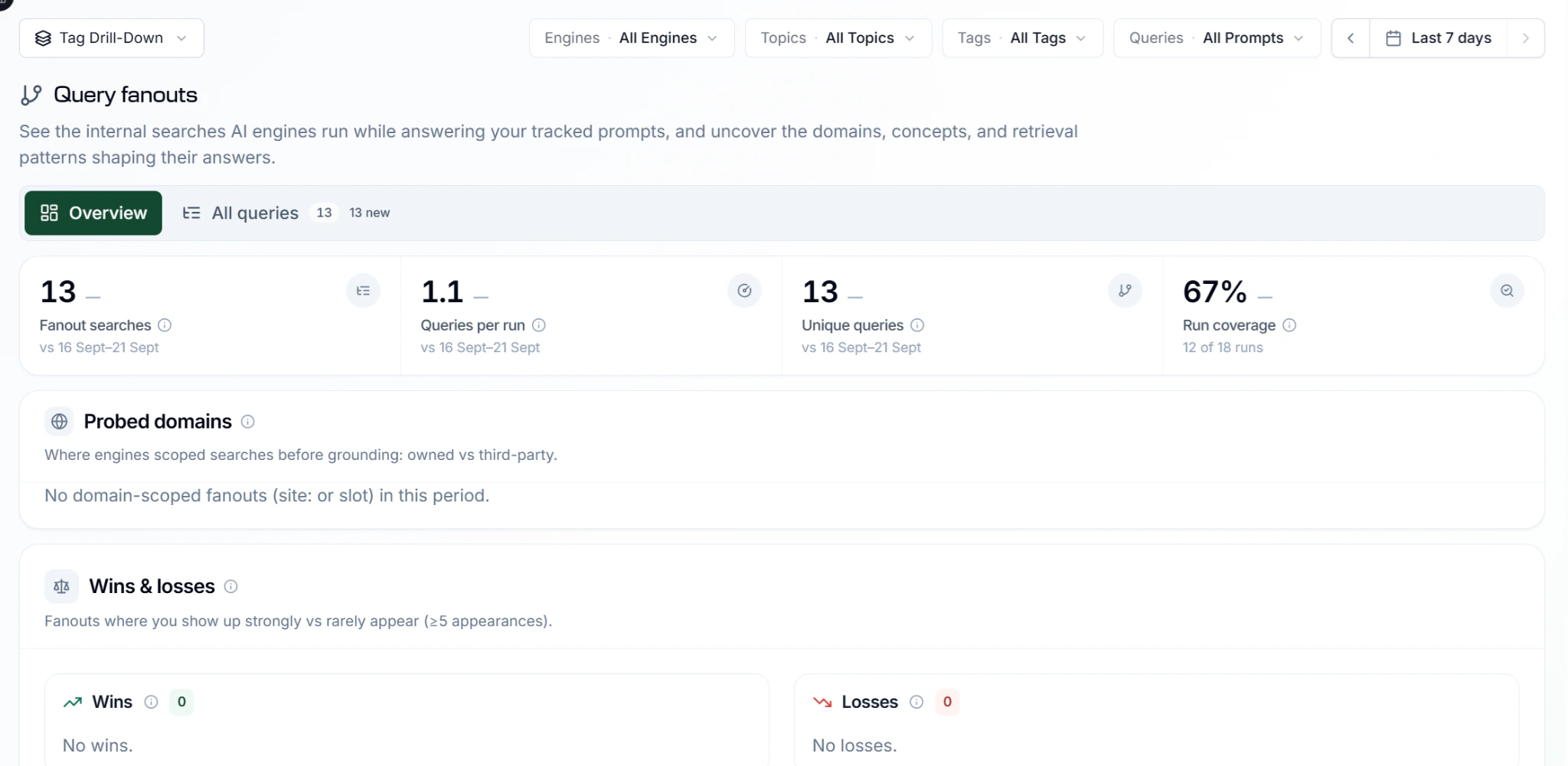Click the Unique queries branch icon

(1125, 291)
